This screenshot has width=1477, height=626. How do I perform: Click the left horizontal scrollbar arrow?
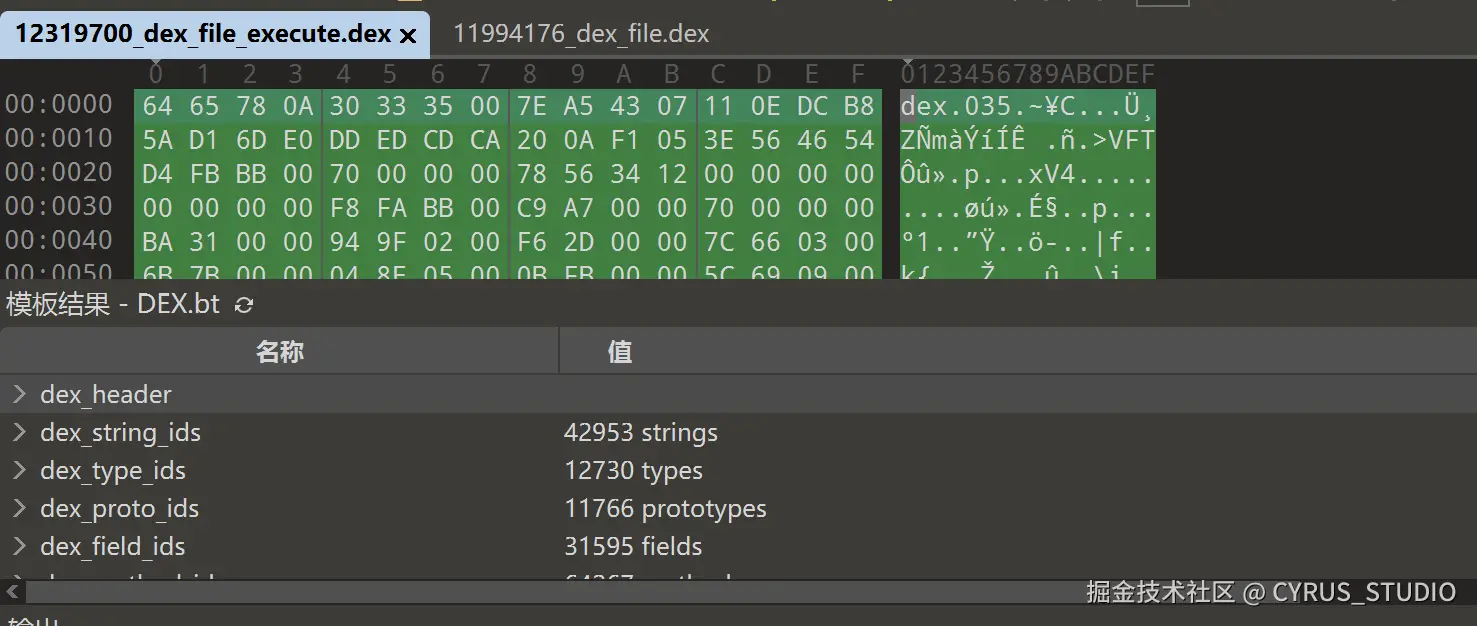click(x=12, y=591)
